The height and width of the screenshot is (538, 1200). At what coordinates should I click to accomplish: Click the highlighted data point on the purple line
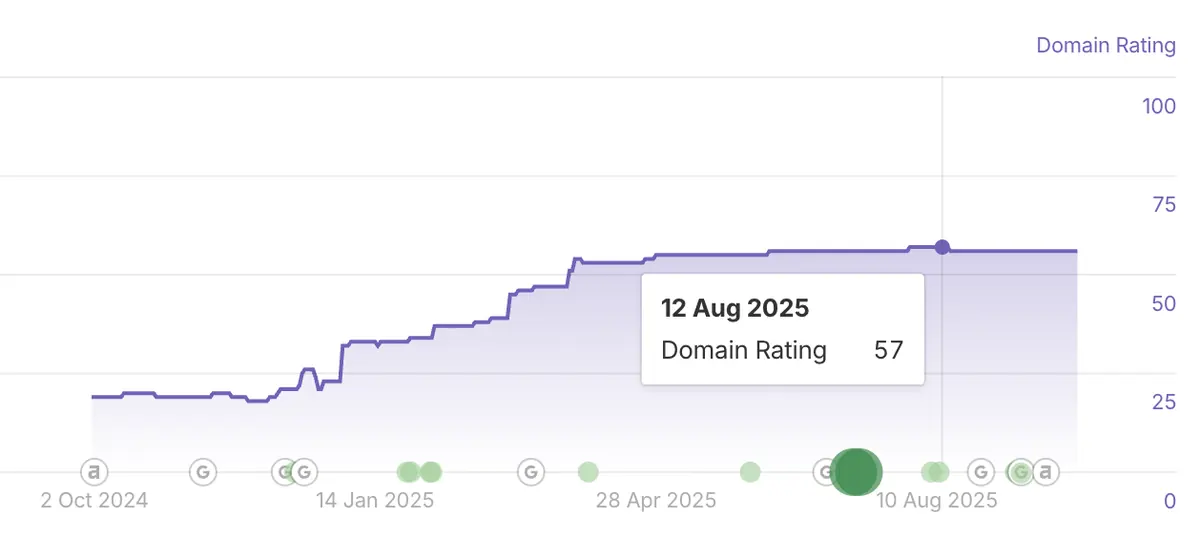942,247
